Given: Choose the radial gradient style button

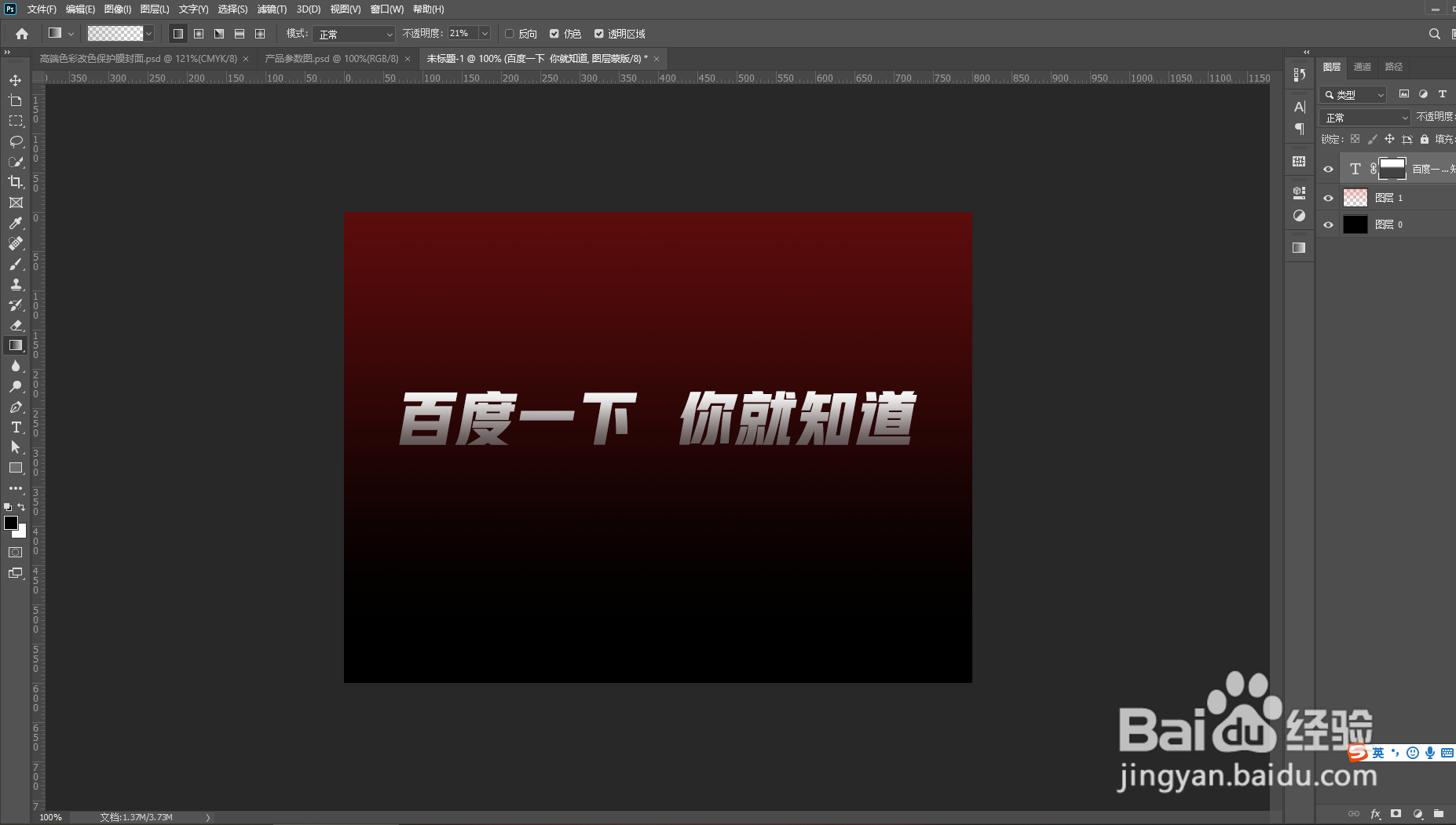Looking at the screenshot, I should [199, 34].
